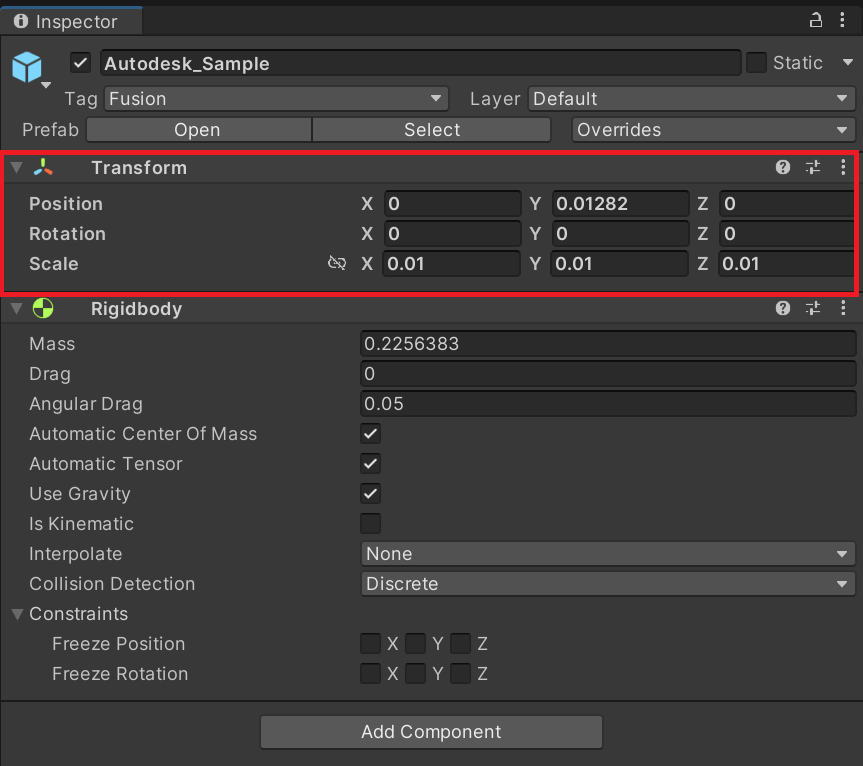Screen dimensions: 863x766
Task: Uncheck Automatic Tensor
Action: tap(370, 463)
